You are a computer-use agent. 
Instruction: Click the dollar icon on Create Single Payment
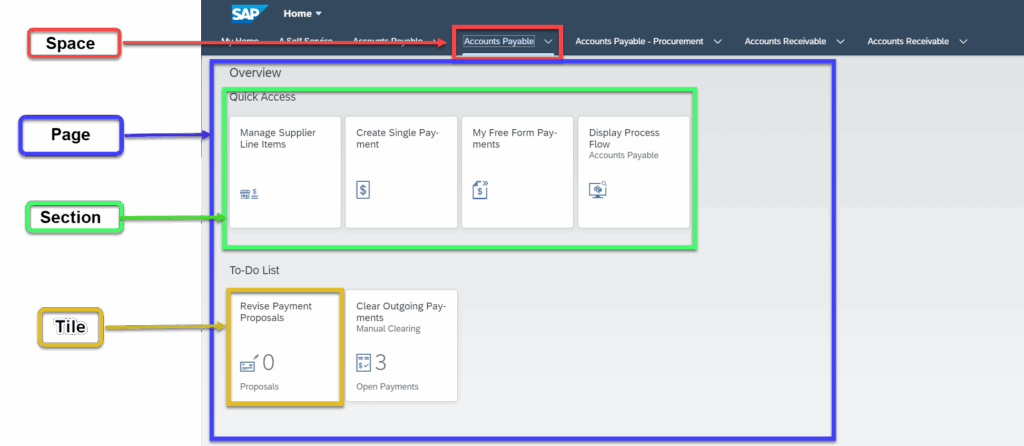[x=364, y=190]
